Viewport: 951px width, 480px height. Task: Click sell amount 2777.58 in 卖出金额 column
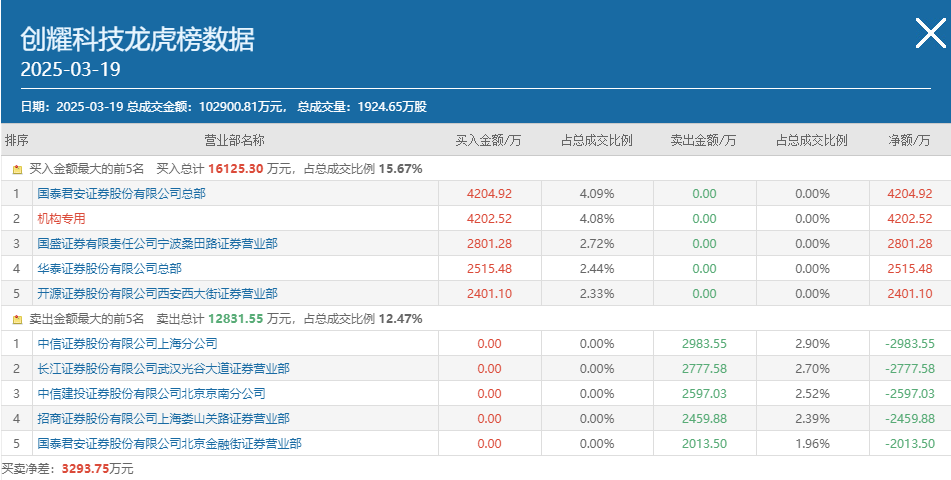pos(704,368)
